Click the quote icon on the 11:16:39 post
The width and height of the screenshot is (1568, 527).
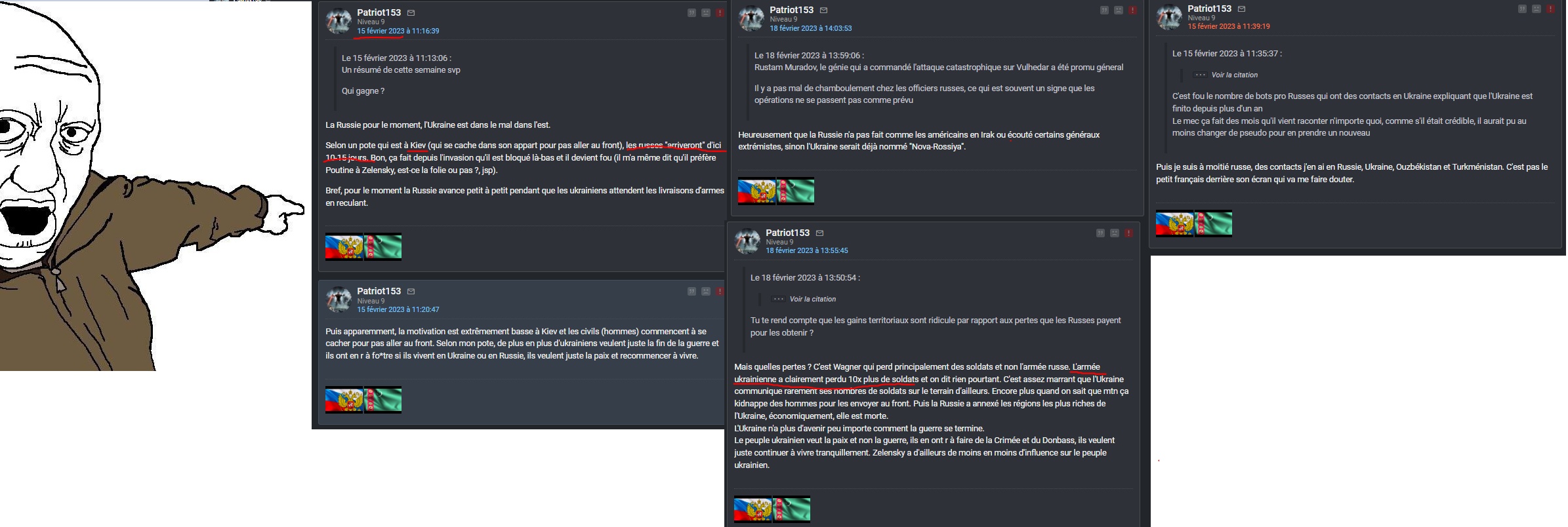pos(691,13)
